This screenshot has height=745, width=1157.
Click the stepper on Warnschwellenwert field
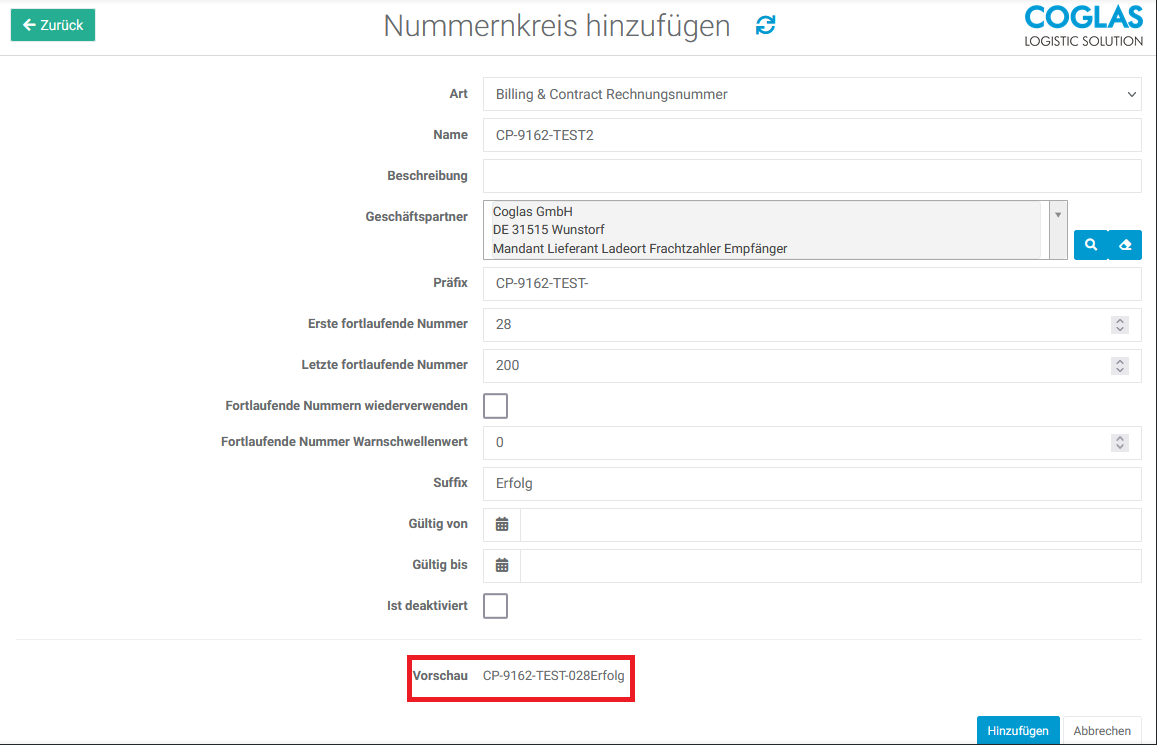[1120, 442]
